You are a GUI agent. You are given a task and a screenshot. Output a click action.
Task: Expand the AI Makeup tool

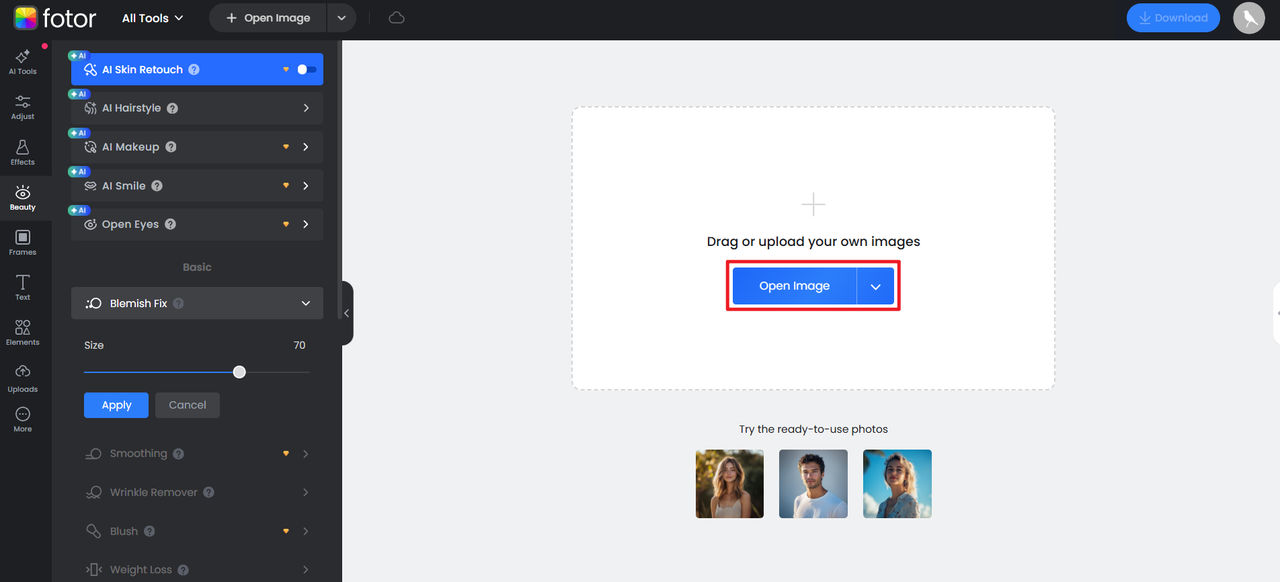click(x=306, y=147)
